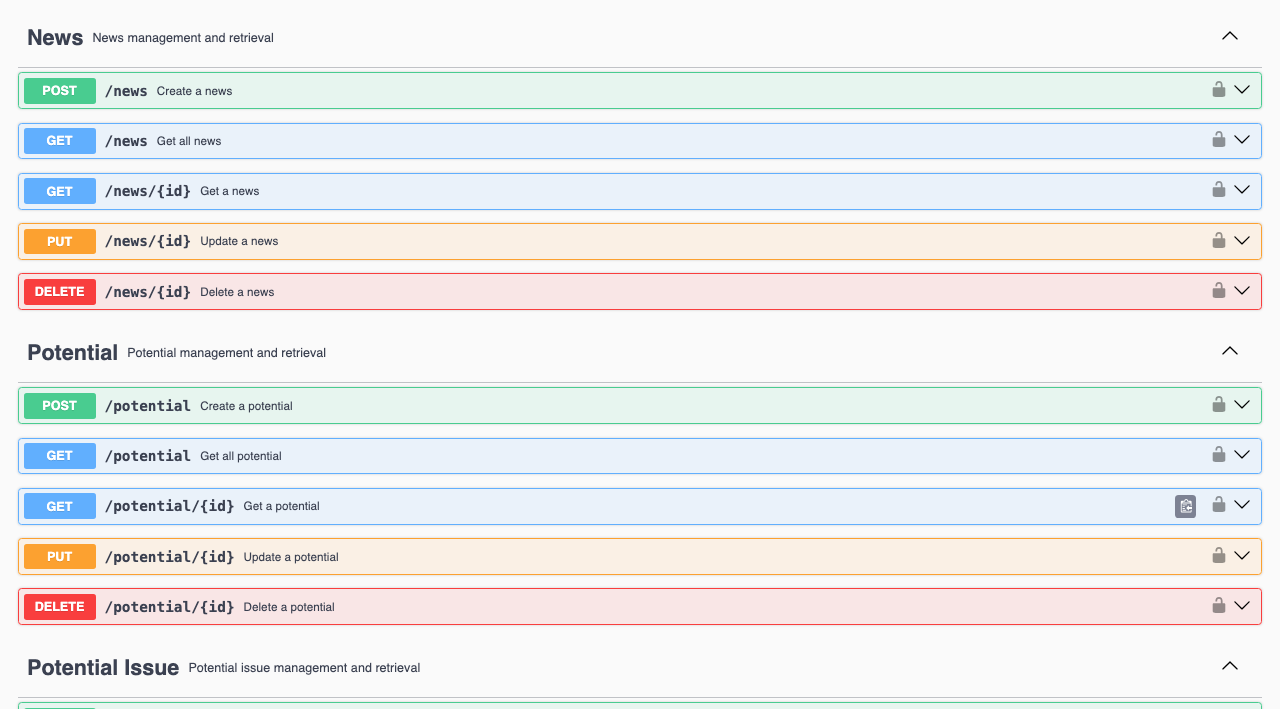The image size is (1280, 709).
Task: Click the lock icon on PUT /potential/{id}
Action: (1218, 556)
